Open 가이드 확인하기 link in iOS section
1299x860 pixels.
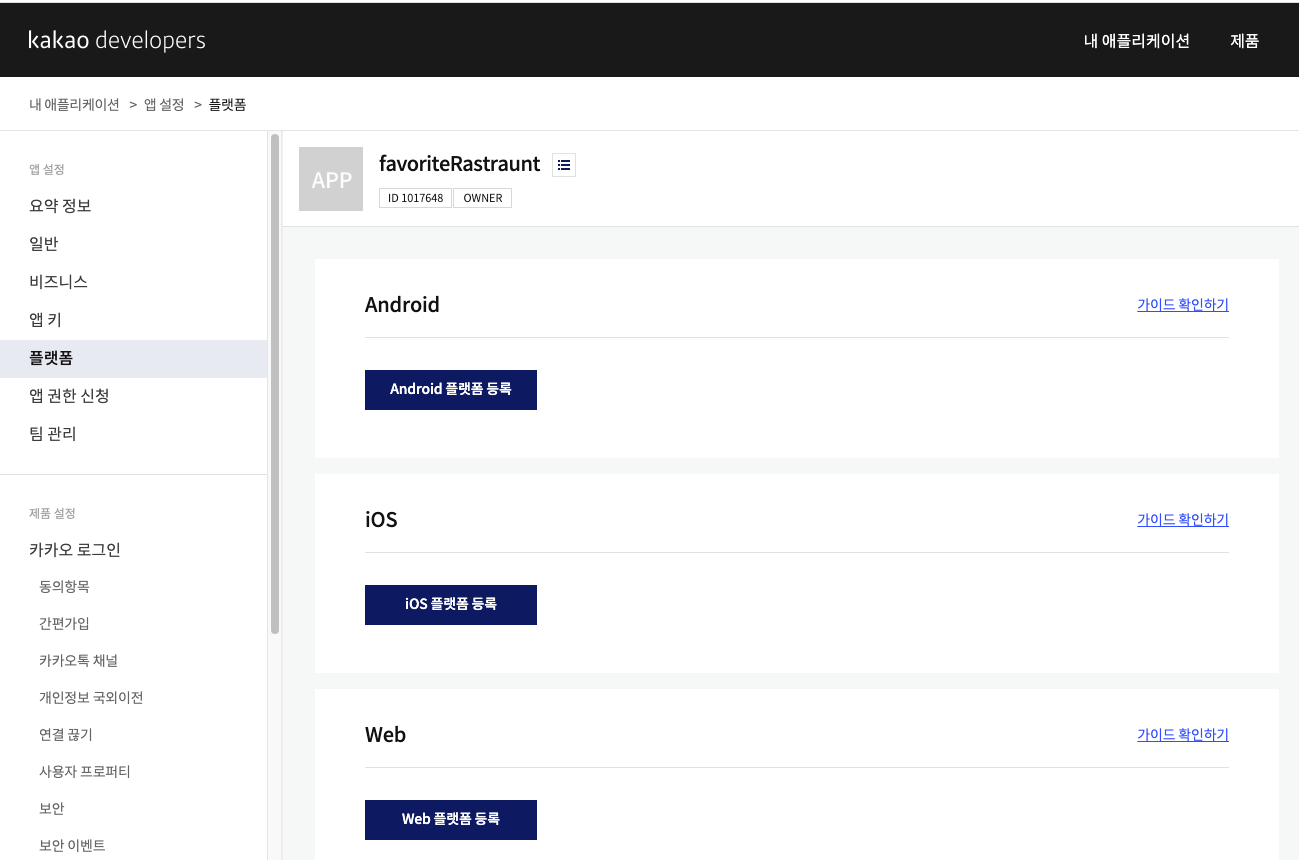point(1183,520)
